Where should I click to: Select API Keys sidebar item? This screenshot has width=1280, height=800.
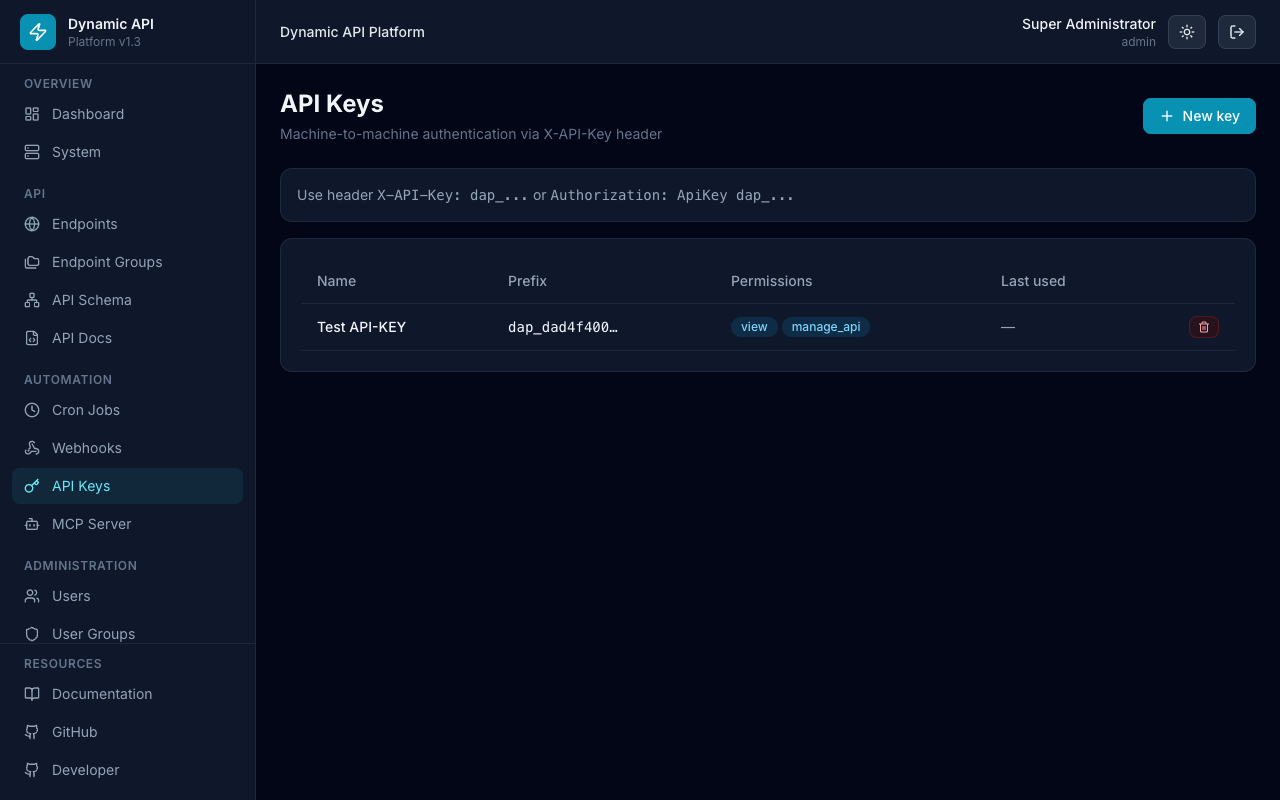[127, 486]
